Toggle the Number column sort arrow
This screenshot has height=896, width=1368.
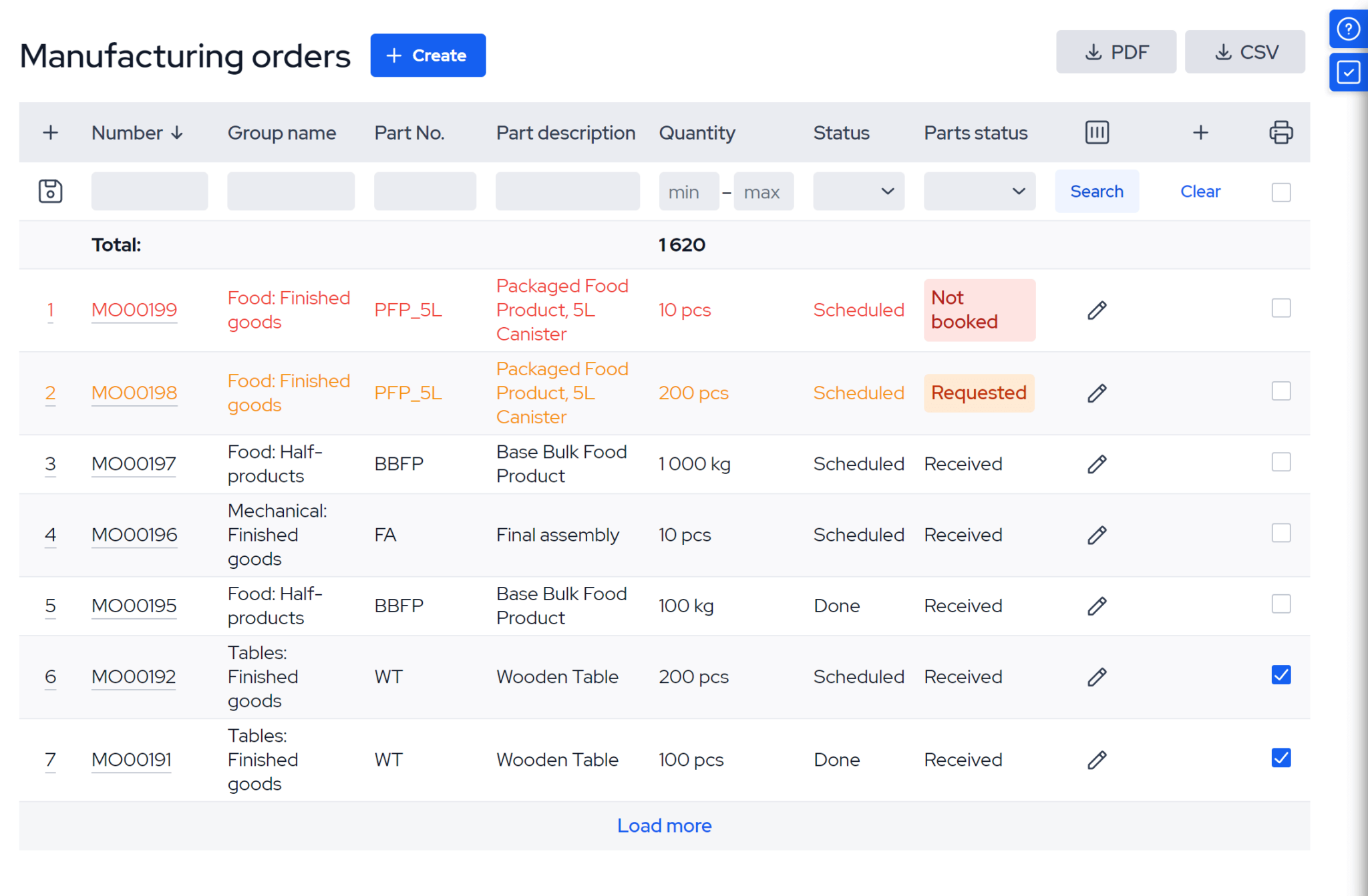[x=177, y=132]
